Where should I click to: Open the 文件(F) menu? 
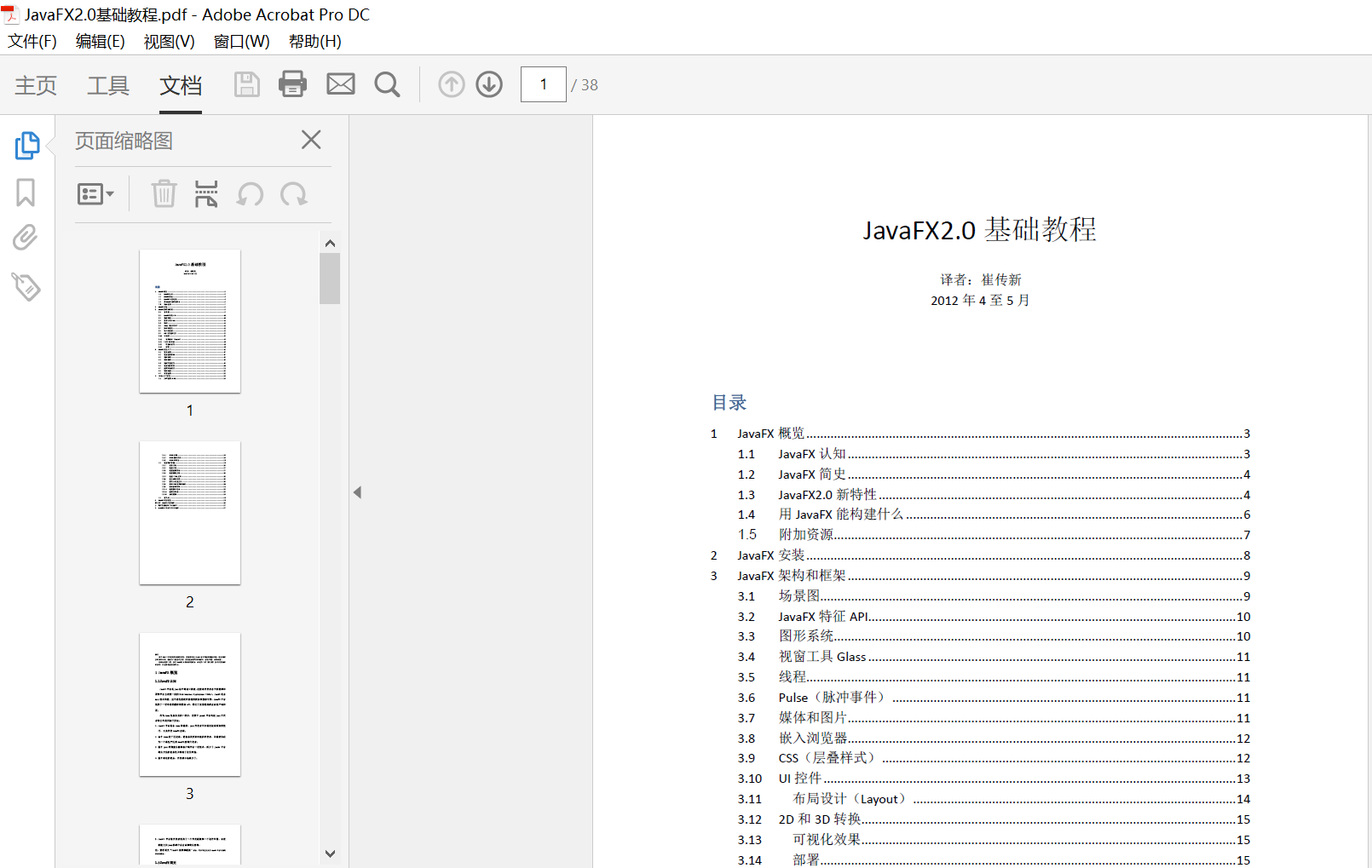tap(32, 41)
